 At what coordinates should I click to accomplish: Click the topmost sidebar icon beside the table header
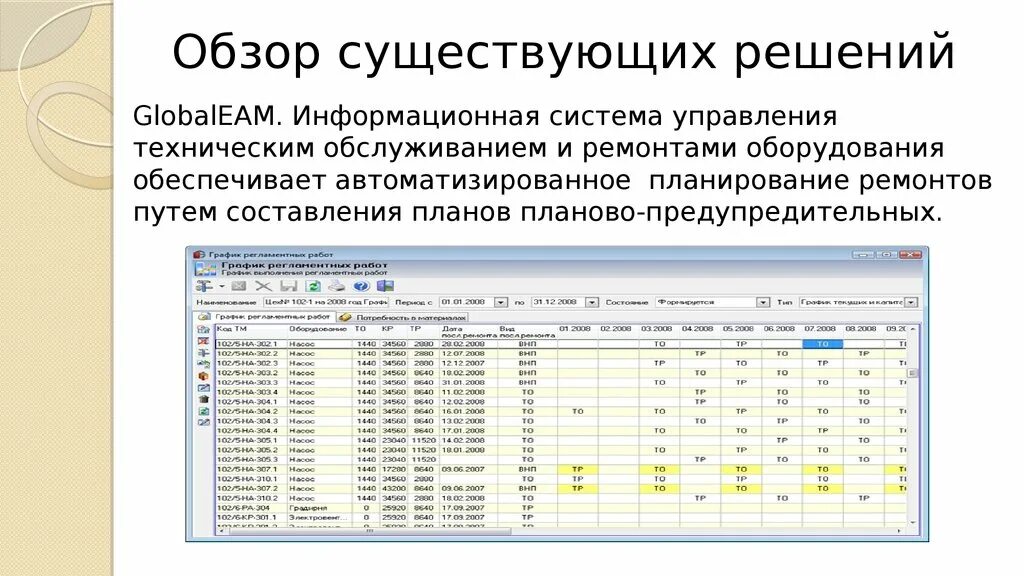[204, 329]
